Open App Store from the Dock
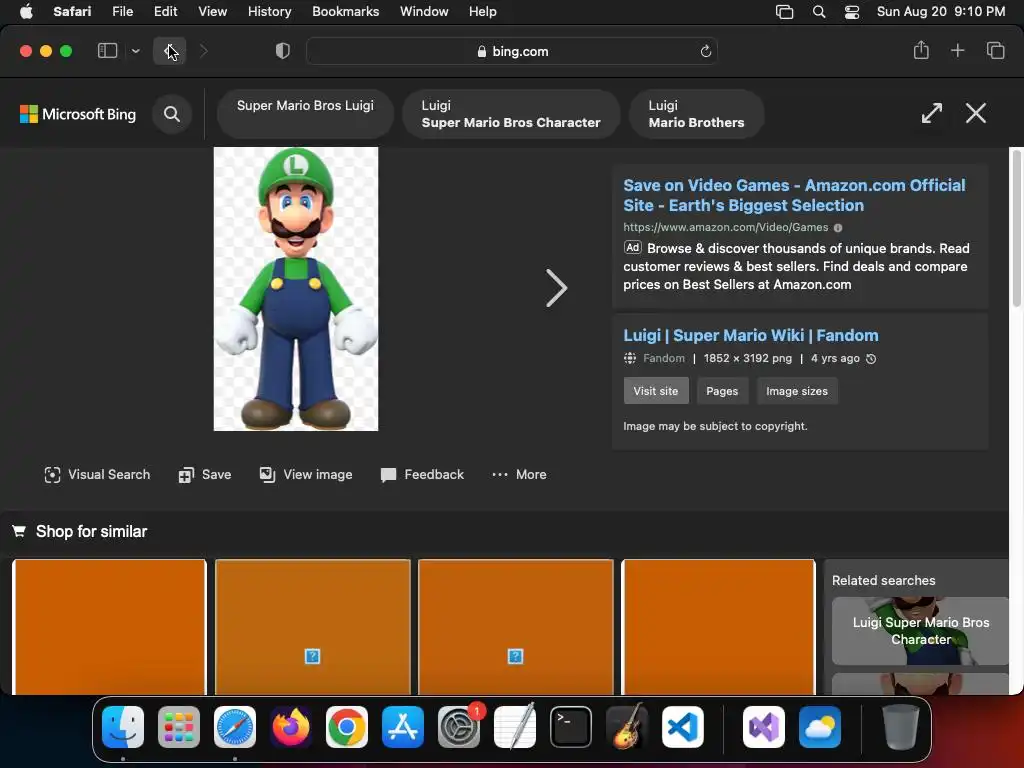This screenshot has width=1024, height=768. pyautogui.click(x=403, y=727)
